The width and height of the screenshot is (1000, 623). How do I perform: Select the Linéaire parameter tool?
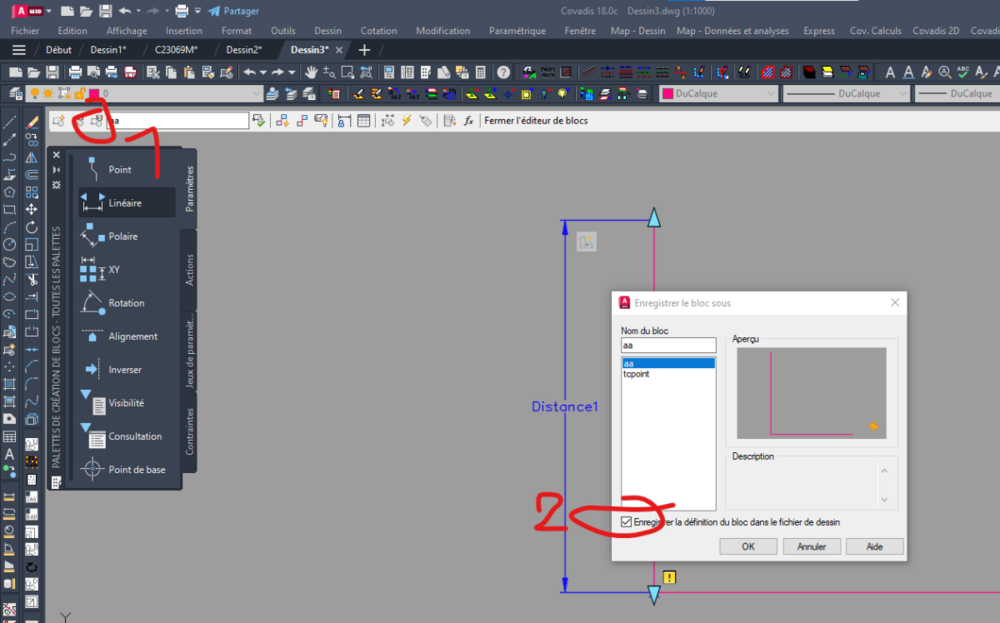126,203
